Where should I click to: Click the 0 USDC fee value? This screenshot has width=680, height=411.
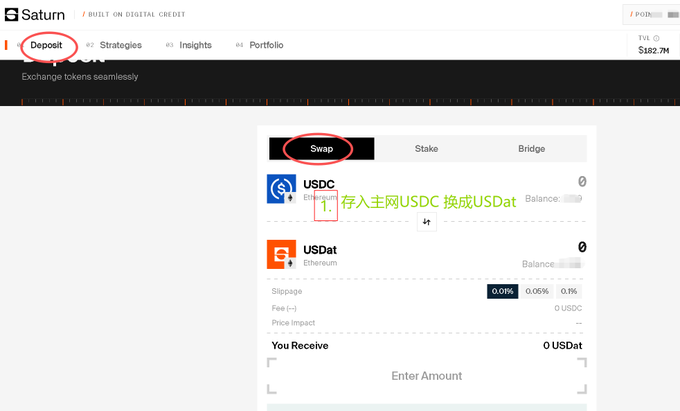click(x=568, y=308)
